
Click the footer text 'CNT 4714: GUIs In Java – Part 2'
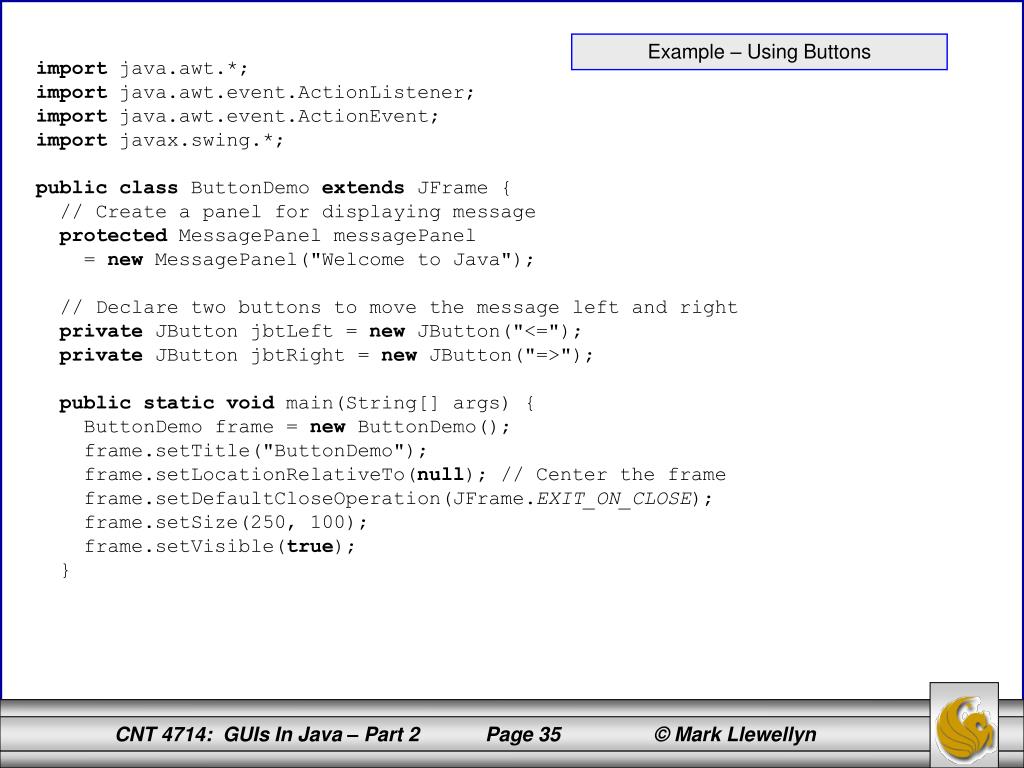[268, 735]
